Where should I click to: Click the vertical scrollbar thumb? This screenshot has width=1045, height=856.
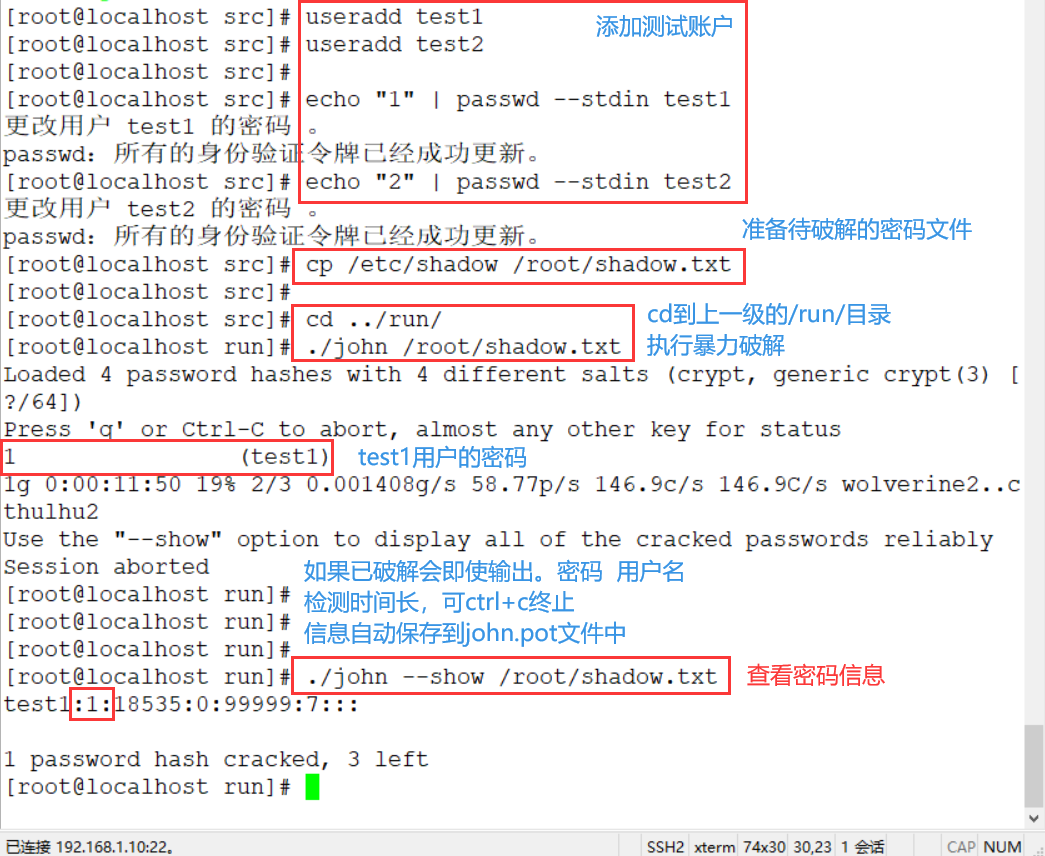[1034, 765]
